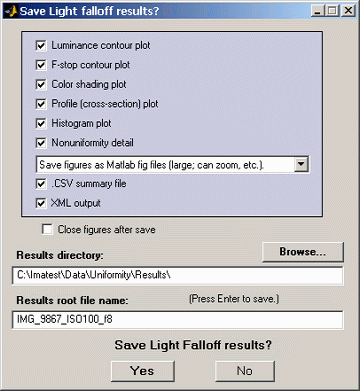Confirm saving with the Yes button
The width and height of the screenshot is (360, 391).
pos(142,371)
